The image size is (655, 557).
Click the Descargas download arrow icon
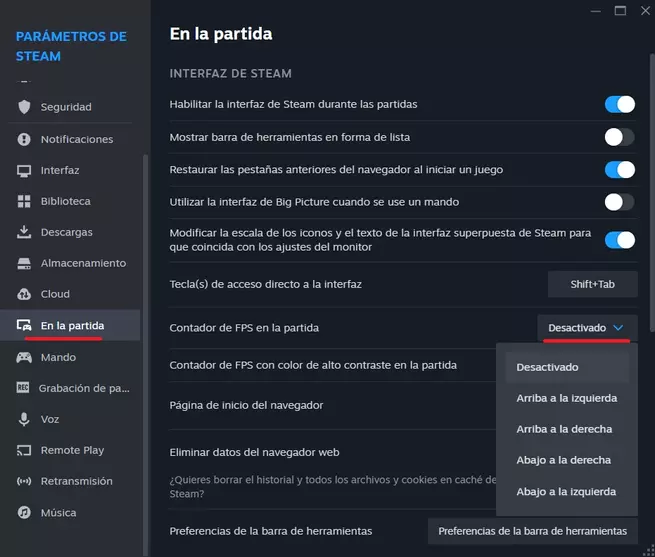[x=24, y=232]
